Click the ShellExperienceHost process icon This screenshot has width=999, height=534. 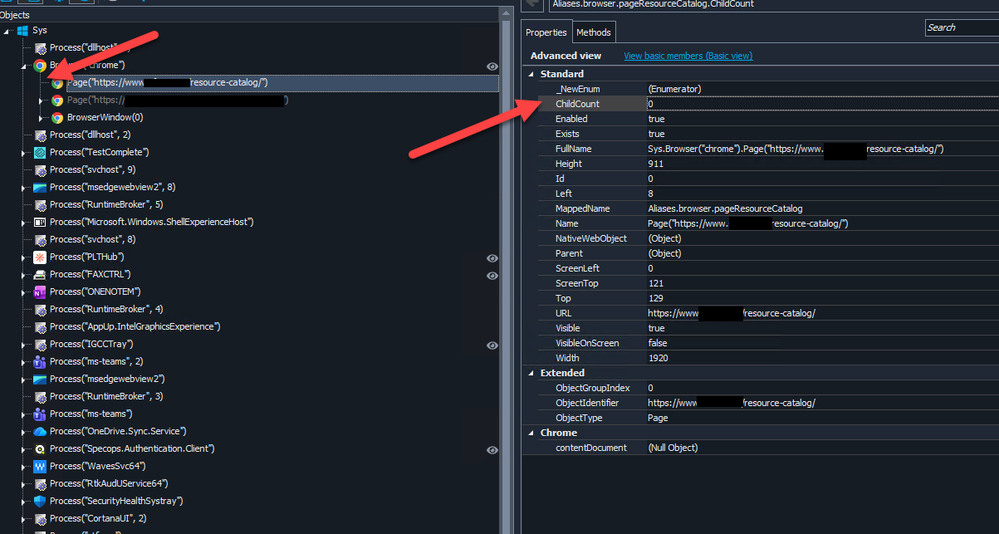pyautogui.click(x=40, y=222)
